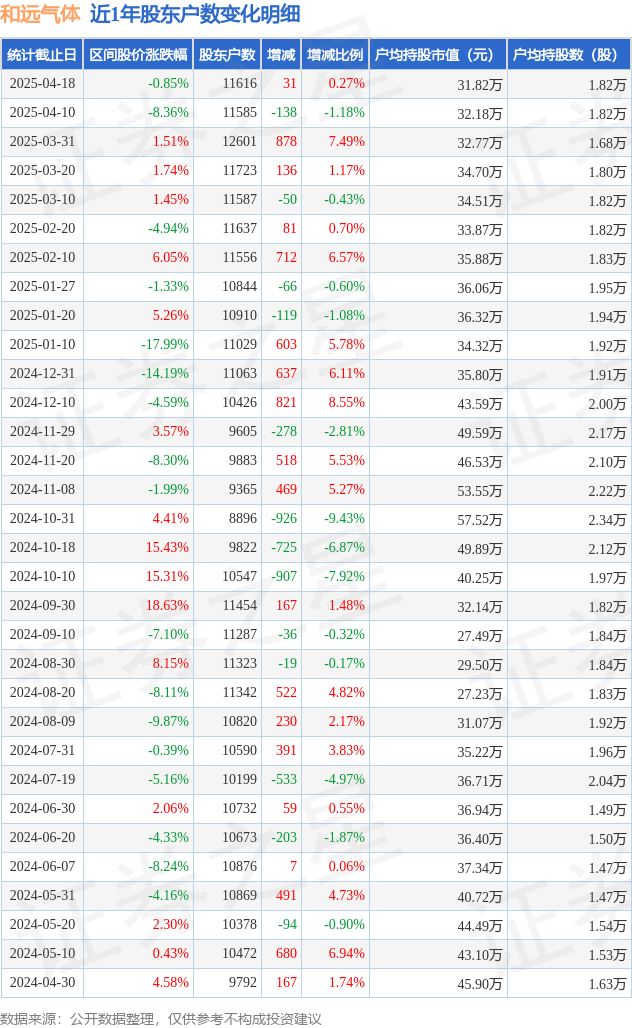The height and width of the screenshot is (1028, 632).
Task: Select the 57.52万 market value cell
Action: coord(480,519)
